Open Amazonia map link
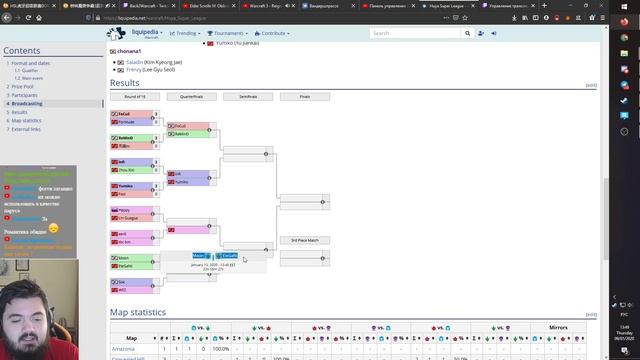This screenshot has height=360, width=640. (123, 349)
